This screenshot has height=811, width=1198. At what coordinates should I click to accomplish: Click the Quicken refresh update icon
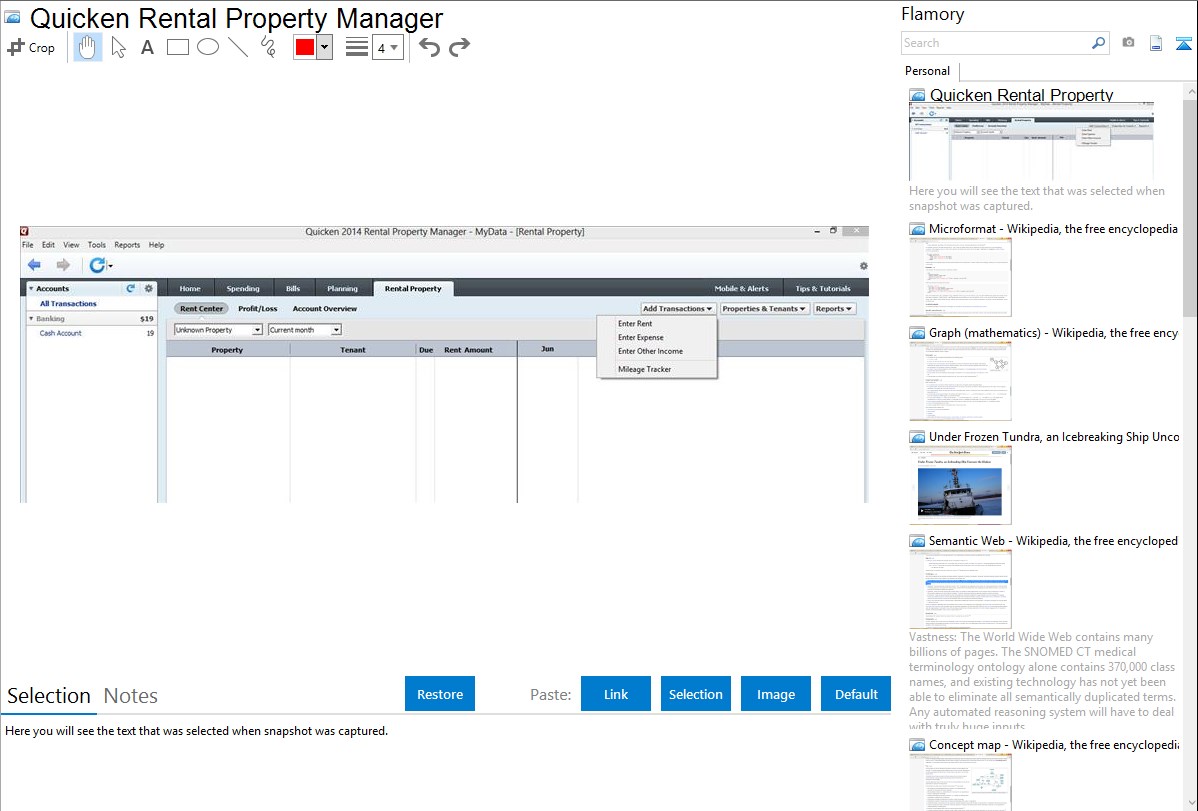click(99, 265)
